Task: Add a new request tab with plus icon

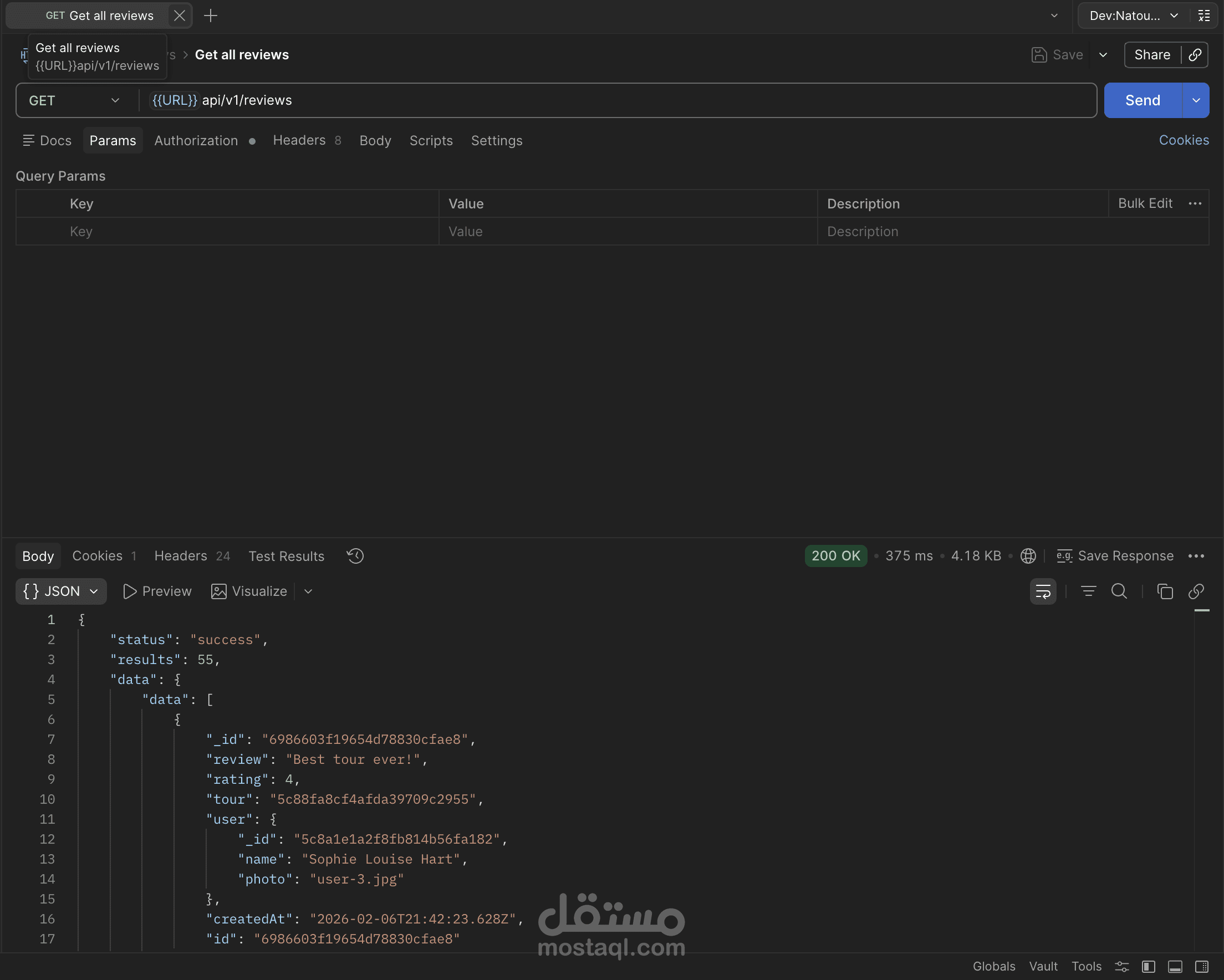Action: pyautogui.click(x=211, y=16)
